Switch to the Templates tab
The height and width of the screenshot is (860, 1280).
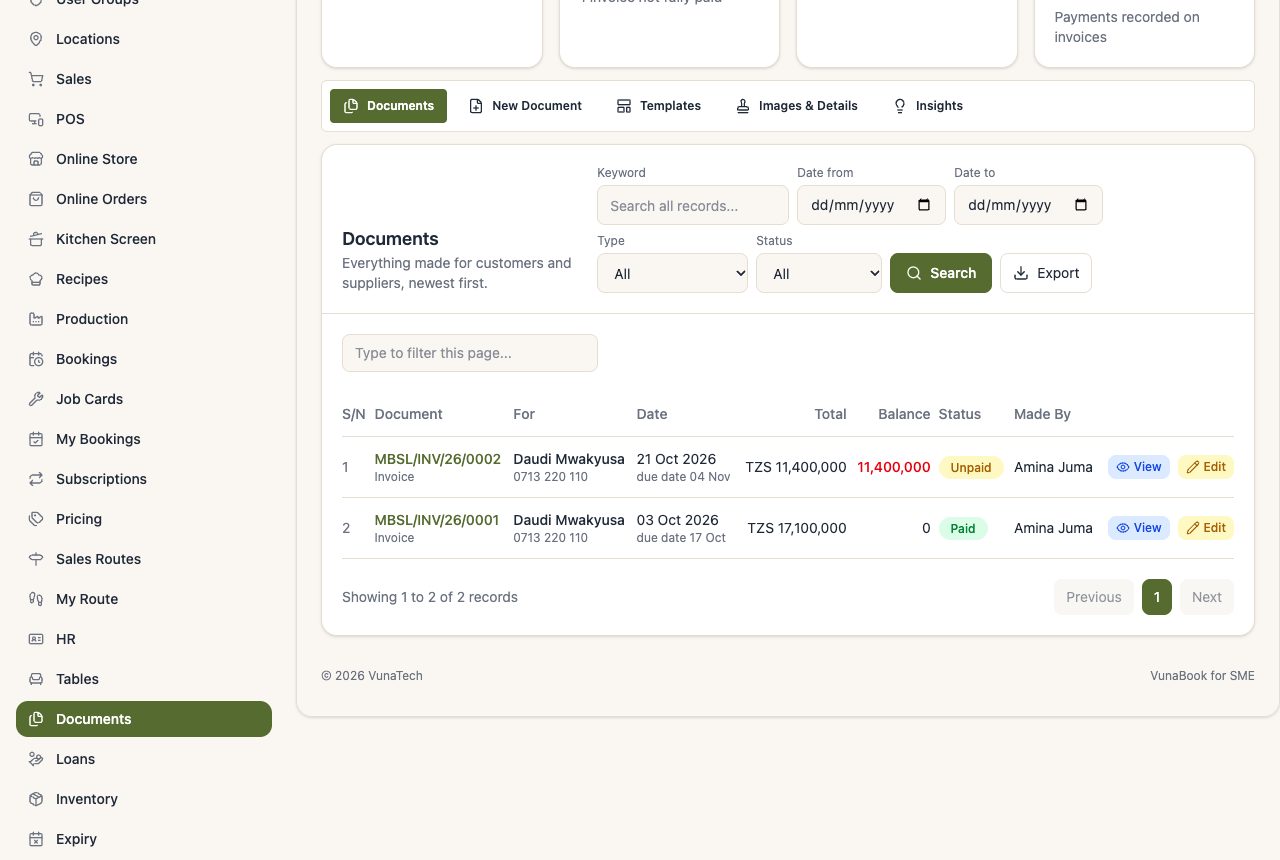[659, 106]
